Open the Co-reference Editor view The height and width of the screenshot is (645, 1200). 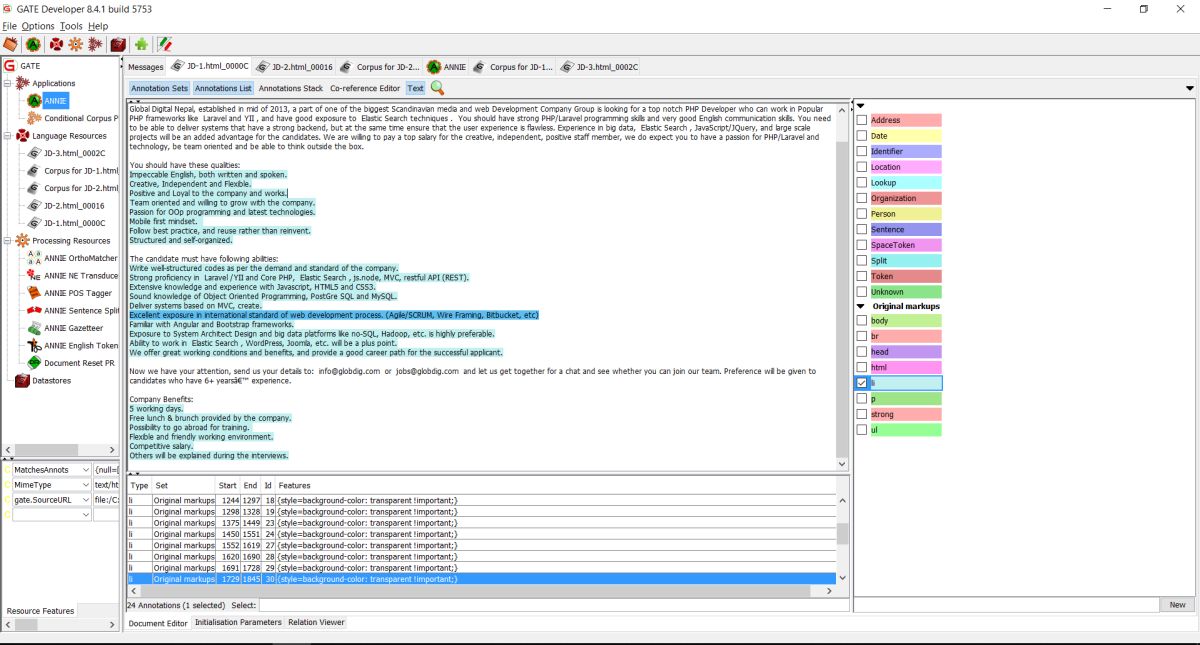point(365,88)
